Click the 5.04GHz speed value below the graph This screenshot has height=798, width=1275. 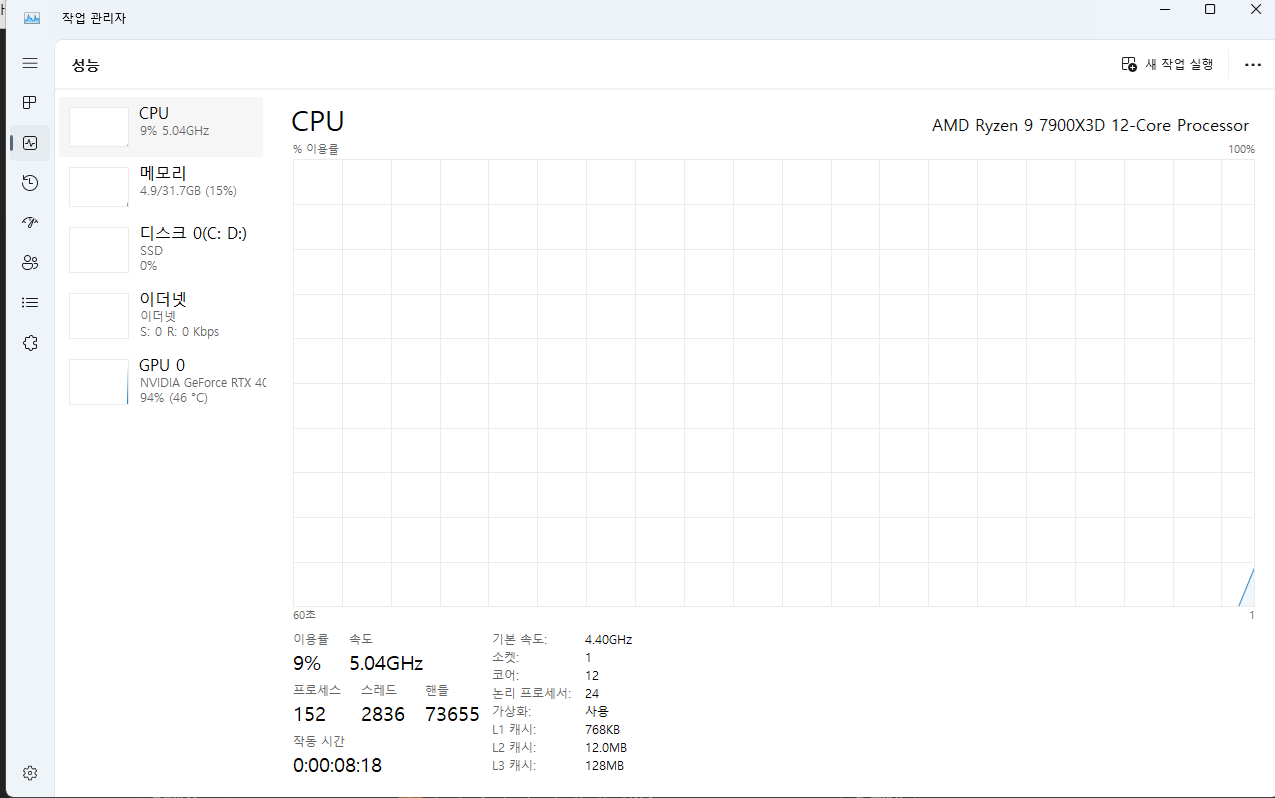pos(386,663)
